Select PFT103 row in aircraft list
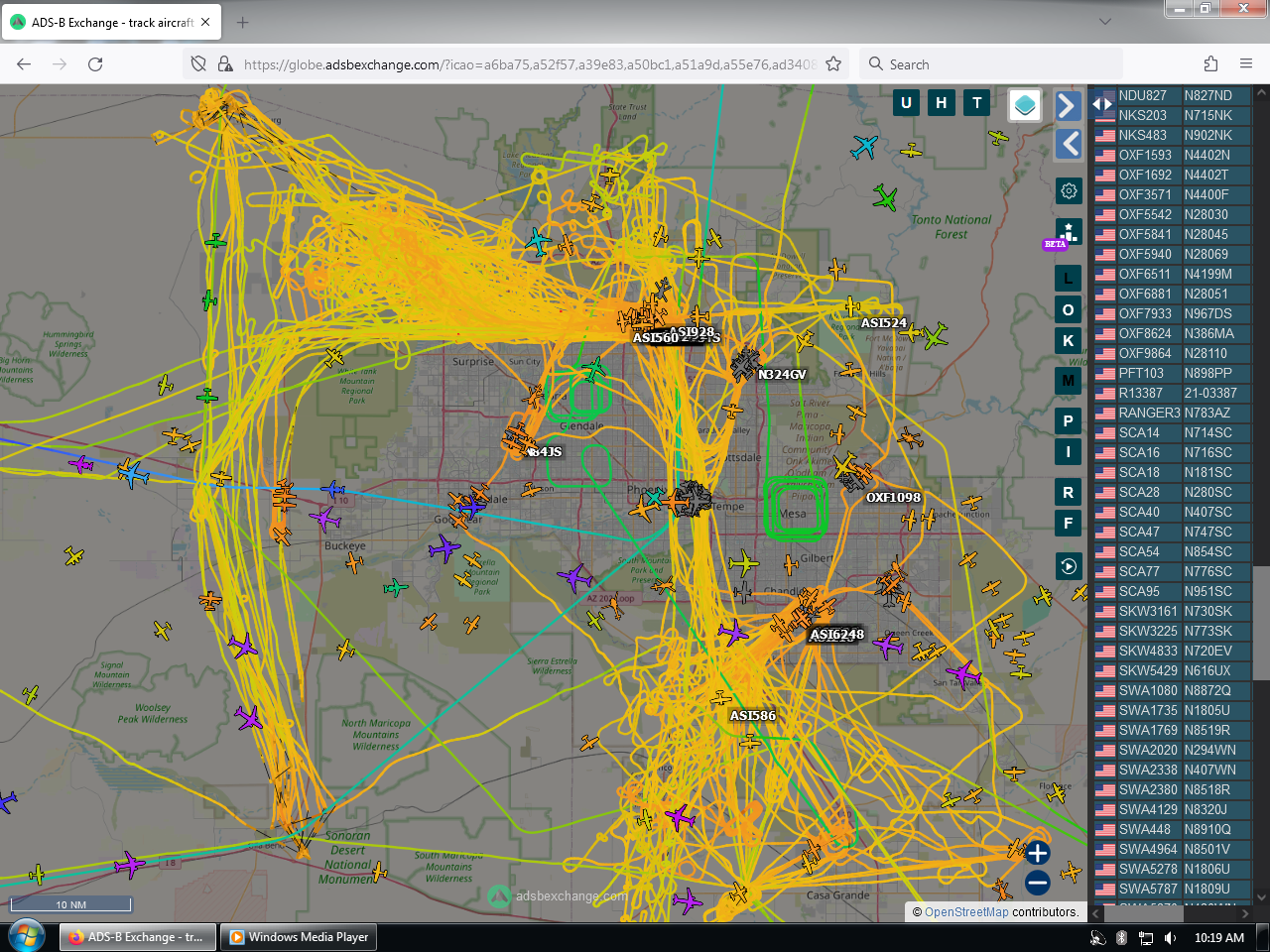Image resolution: width=1270 pixels, height=952 pixels. [x=1173, y=373]
